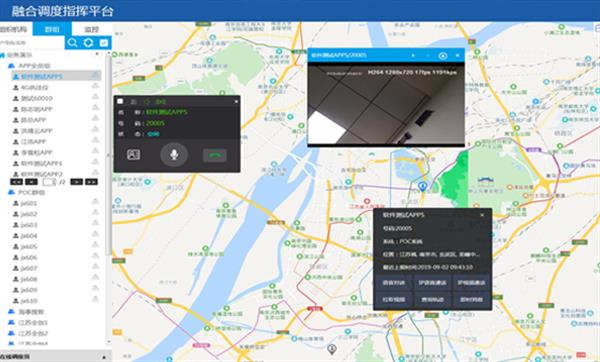Click the microphone talk button in call panel

174,155
